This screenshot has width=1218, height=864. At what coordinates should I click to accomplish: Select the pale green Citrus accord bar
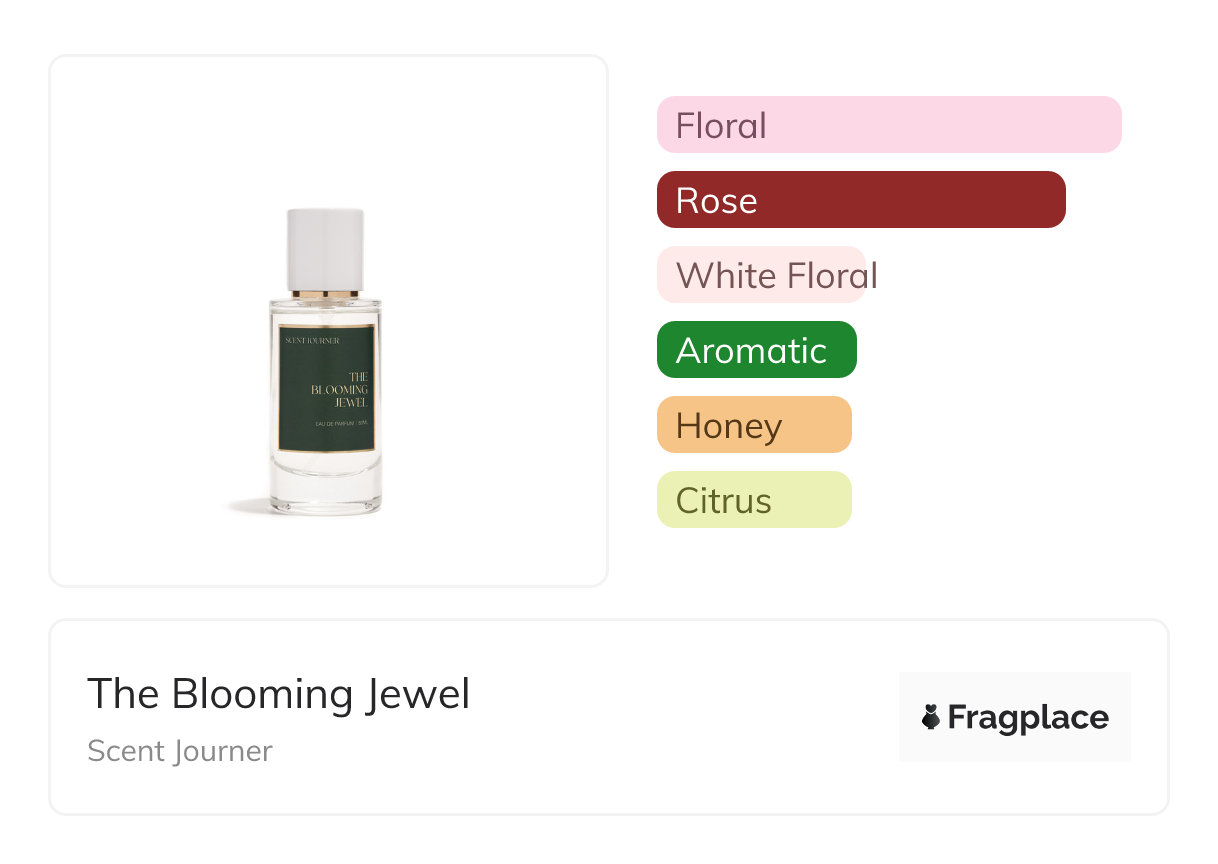753,500
